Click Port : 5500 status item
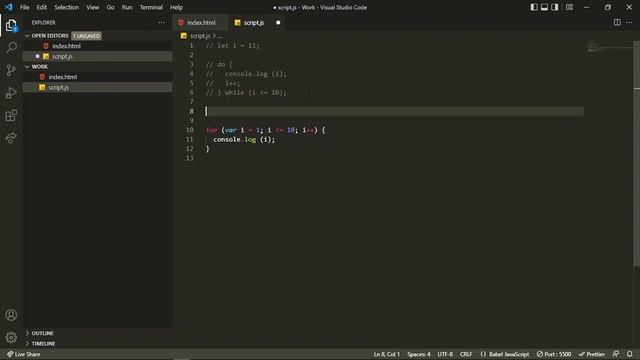This screenshot has height=360, width=640. (554, 354)
